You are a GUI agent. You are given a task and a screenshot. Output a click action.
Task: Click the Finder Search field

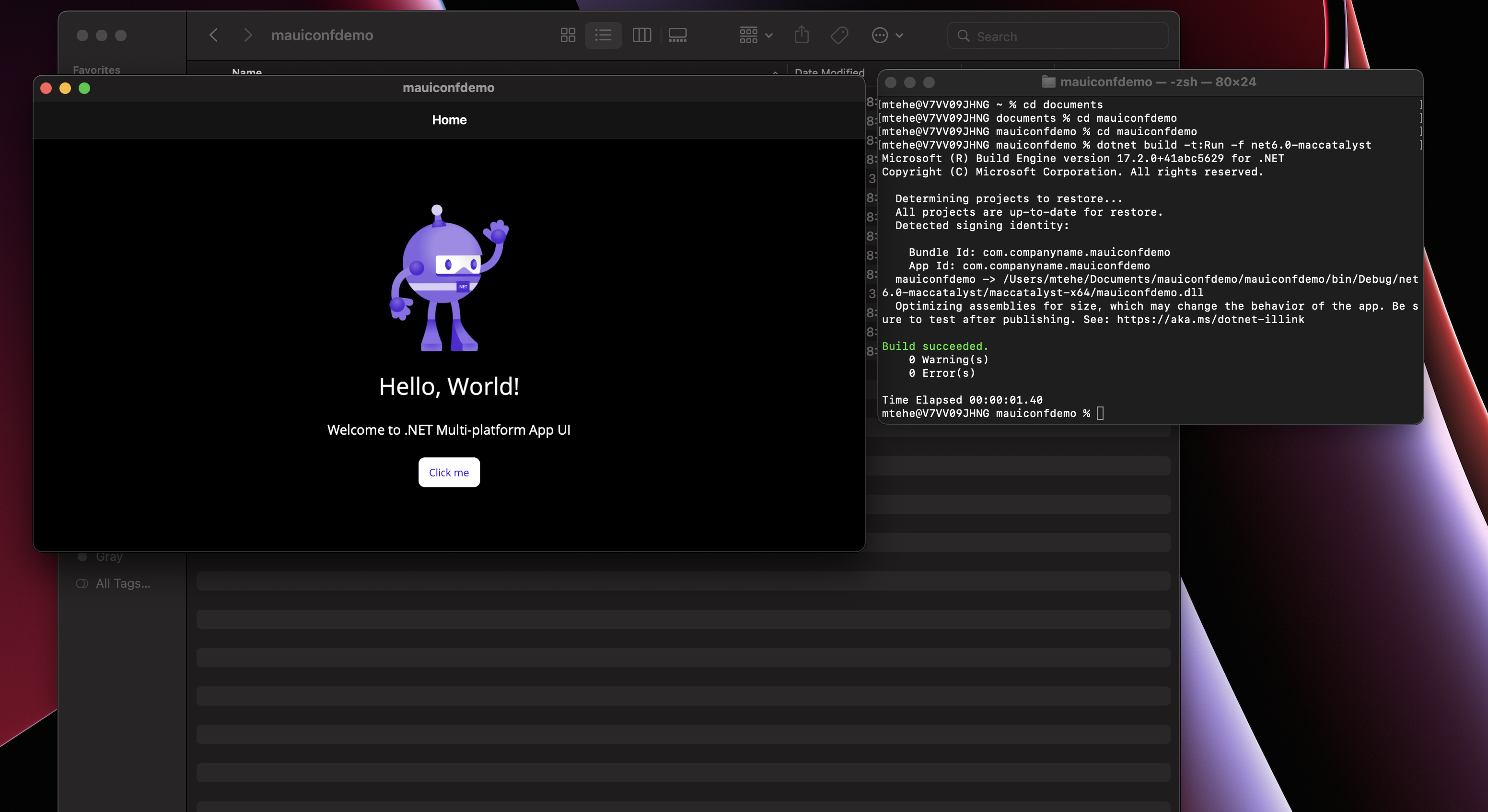(x=1057, y=36)
